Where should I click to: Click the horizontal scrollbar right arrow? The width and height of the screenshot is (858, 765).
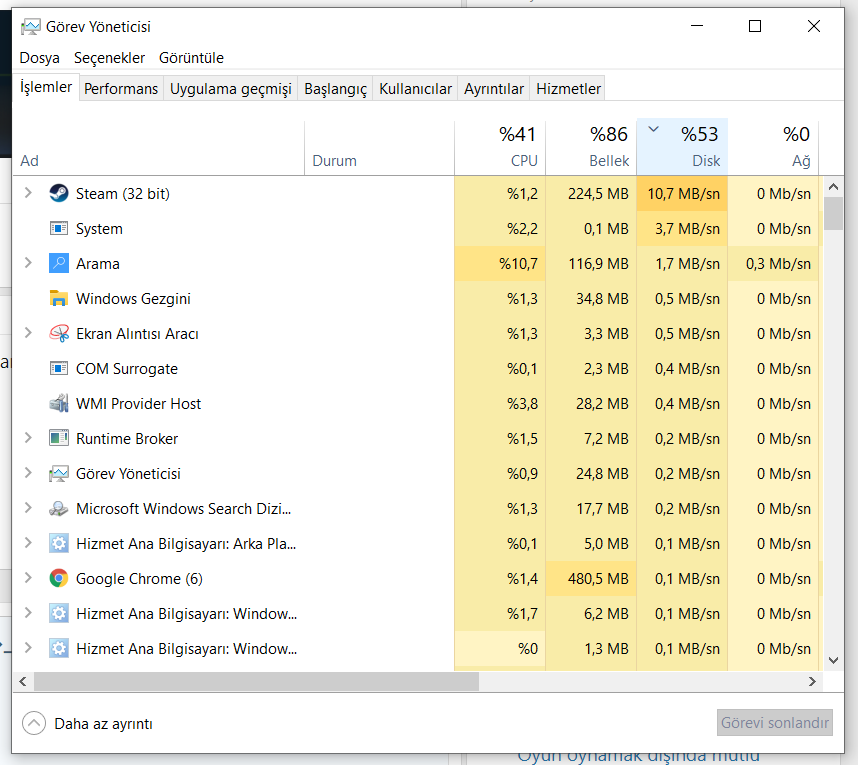tap(812, 681)
